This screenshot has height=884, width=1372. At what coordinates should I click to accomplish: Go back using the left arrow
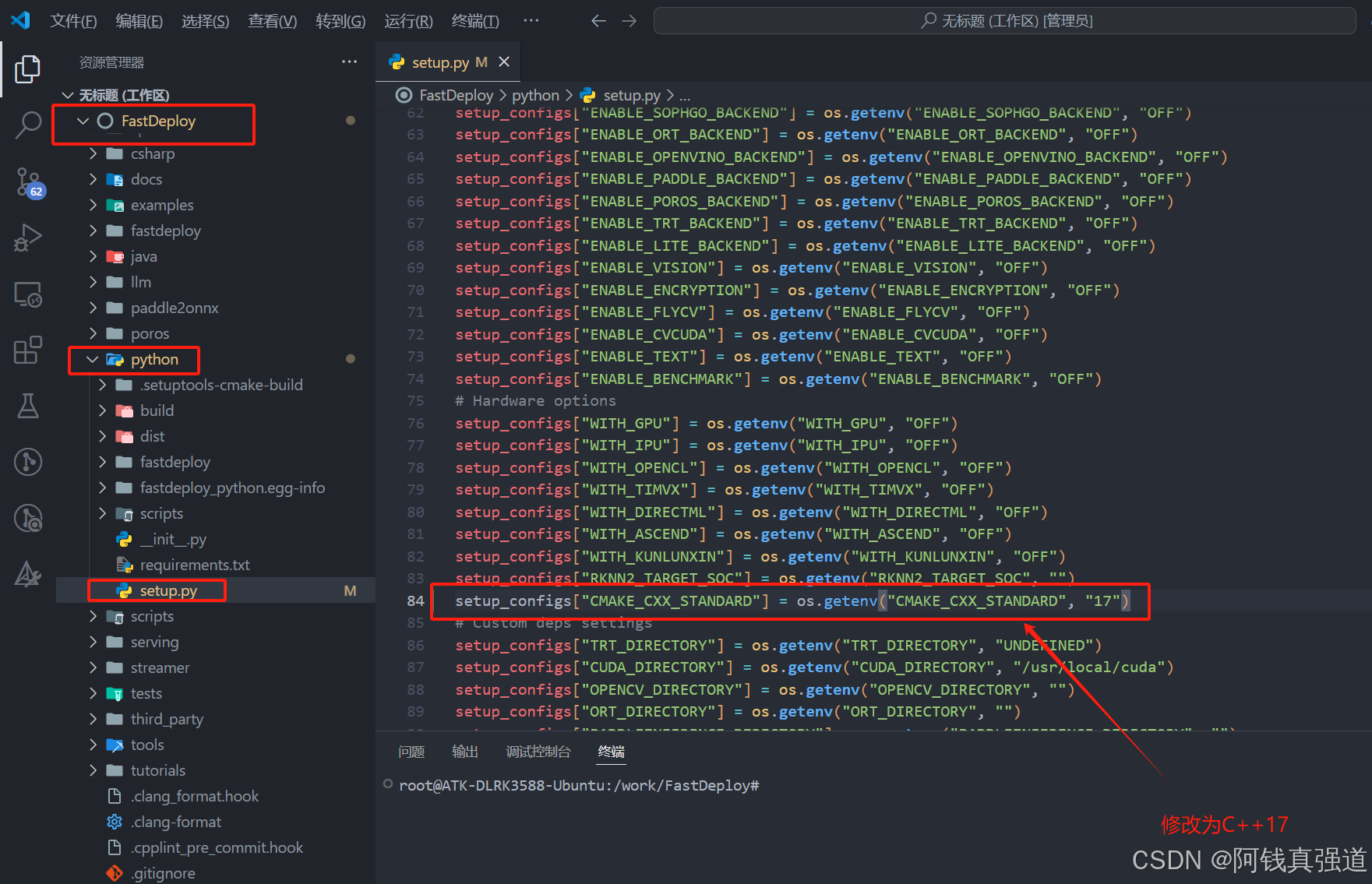598,21
